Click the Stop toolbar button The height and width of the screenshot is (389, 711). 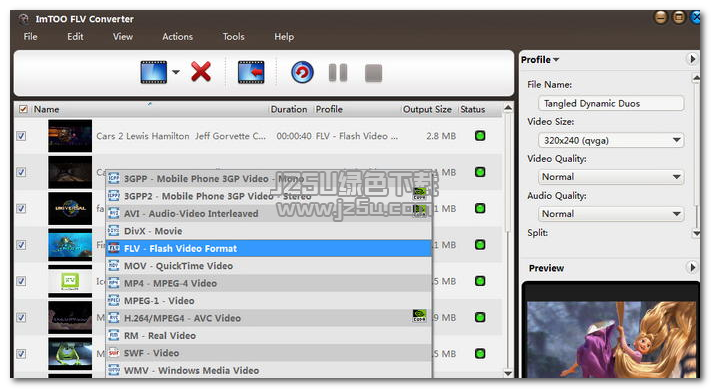point(373,73)
